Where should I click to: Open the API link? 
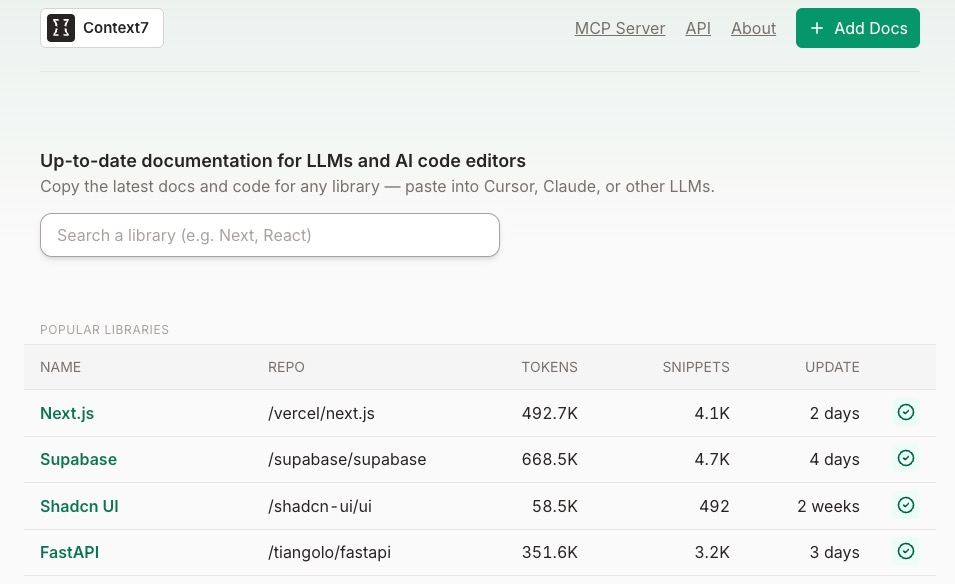(x=698, y=28)
